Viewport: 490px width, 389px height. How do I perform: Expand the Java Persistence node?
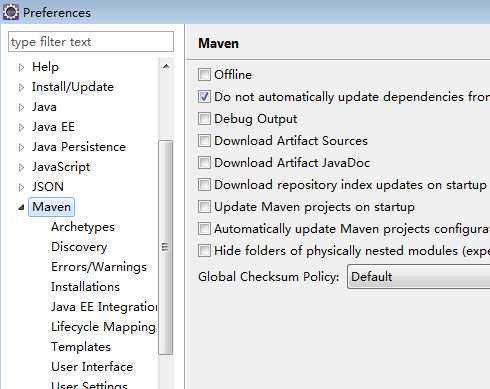21,147
